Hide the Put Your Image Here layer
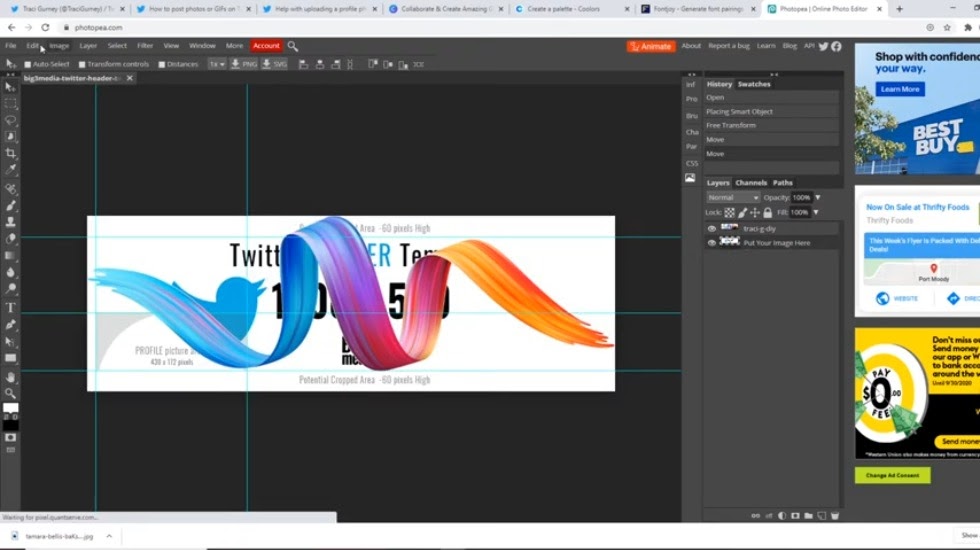Viewport: 980px width, 550px height. [x=711, y=243]
